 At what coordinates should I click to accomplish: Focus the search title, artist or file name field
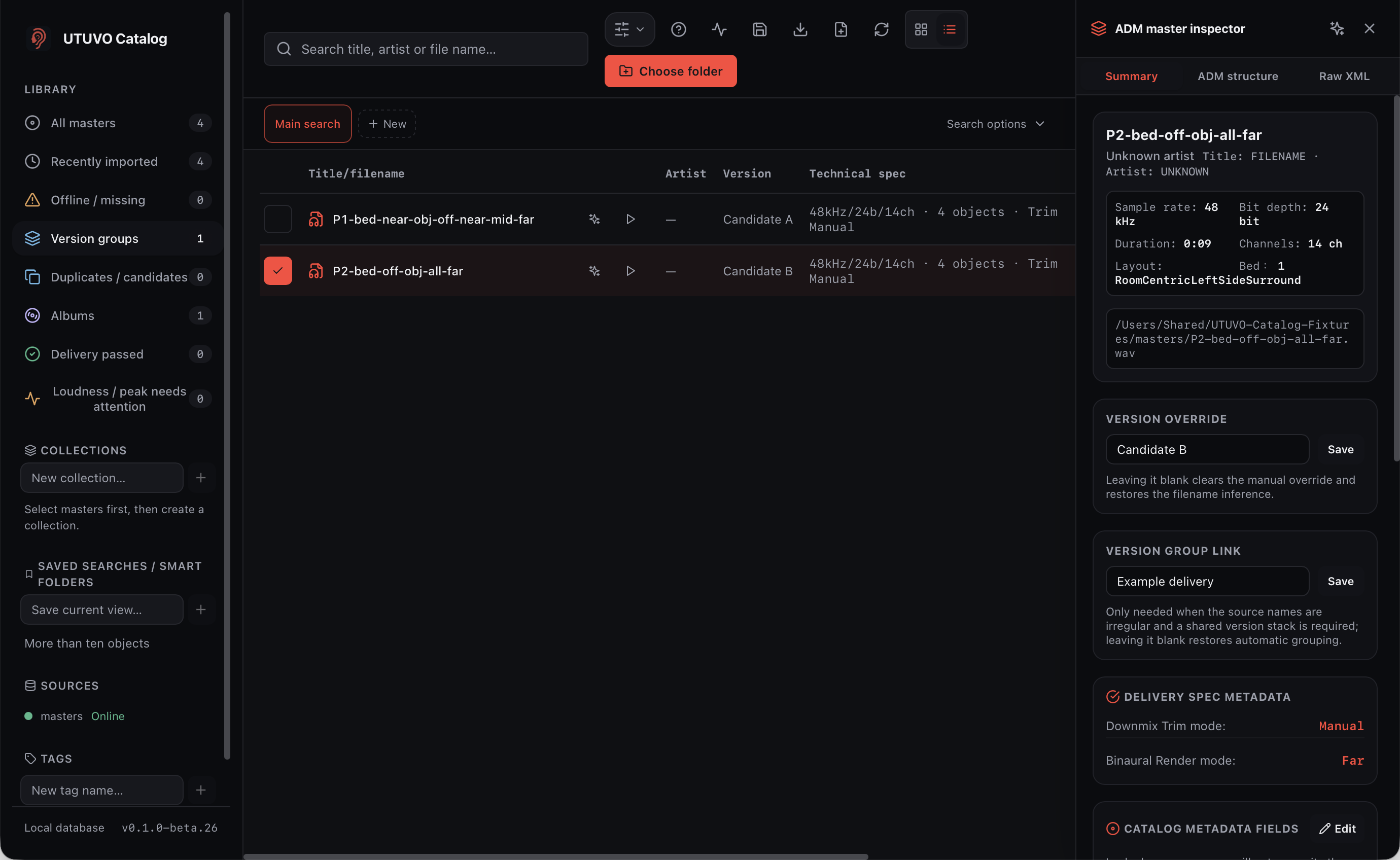[x=426, y=49]
